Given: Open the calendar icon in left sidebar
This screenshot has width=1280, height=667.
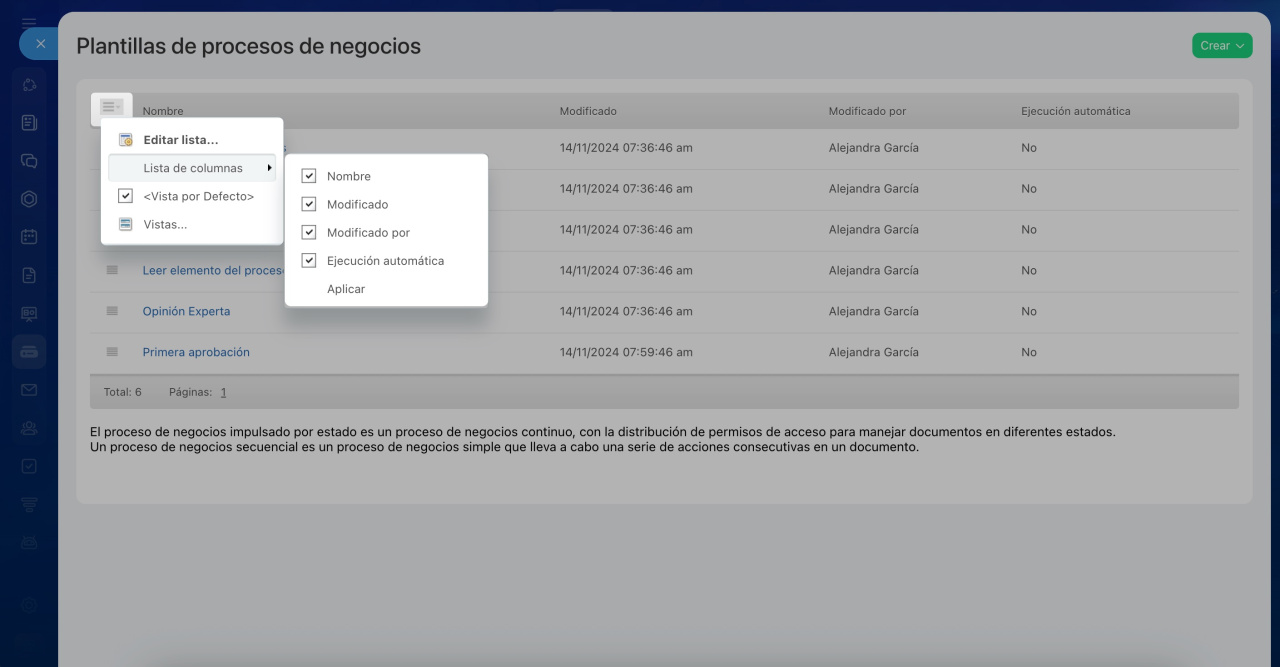Looking at the screenshot, I should coord(29,237).
